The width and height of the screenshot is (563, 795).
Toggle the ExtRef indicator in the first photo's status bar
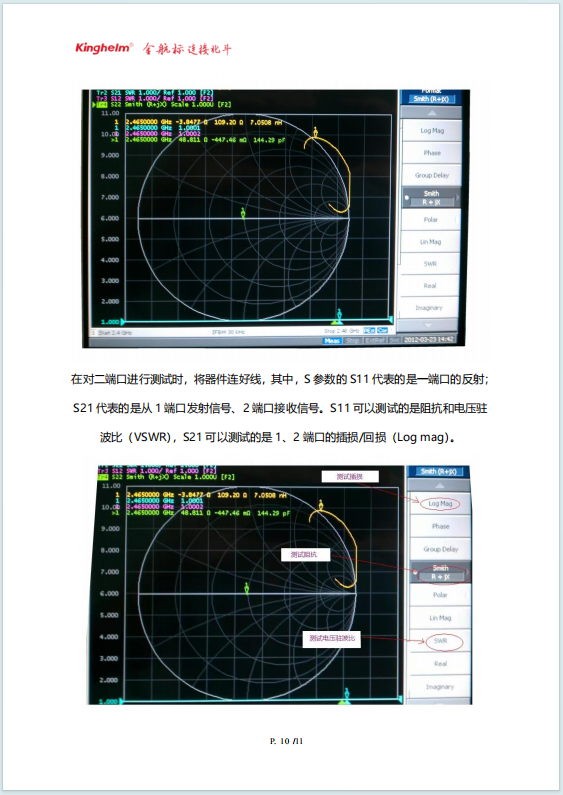coord(375,341)
